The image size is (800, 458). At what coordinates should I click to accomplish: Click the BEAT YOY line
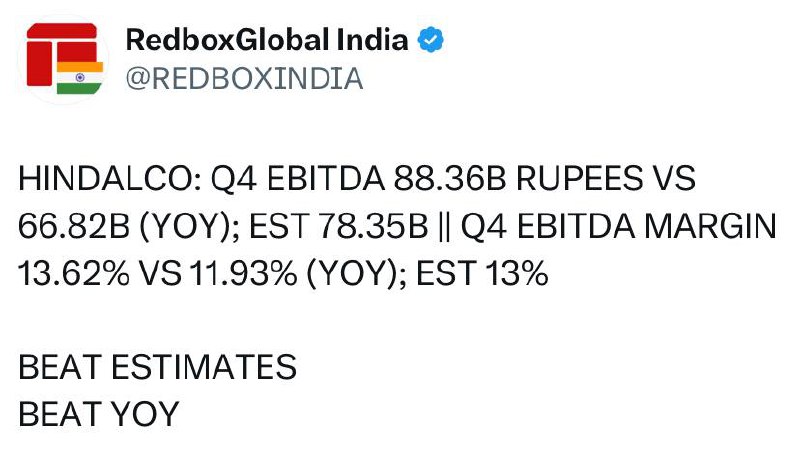tap(99, 414)
